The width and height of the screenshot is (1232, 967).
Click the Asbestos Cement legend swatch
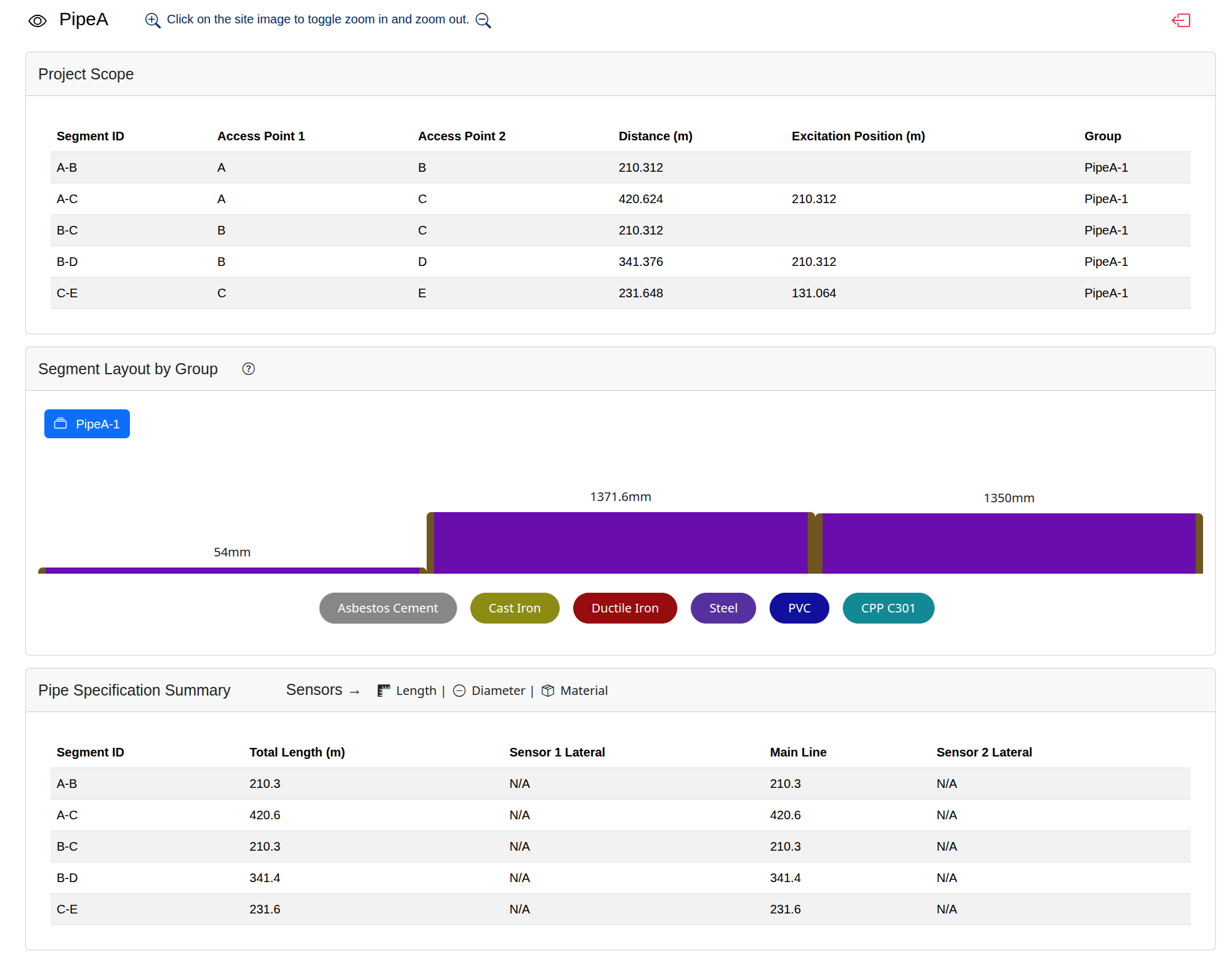click(388, 608)
